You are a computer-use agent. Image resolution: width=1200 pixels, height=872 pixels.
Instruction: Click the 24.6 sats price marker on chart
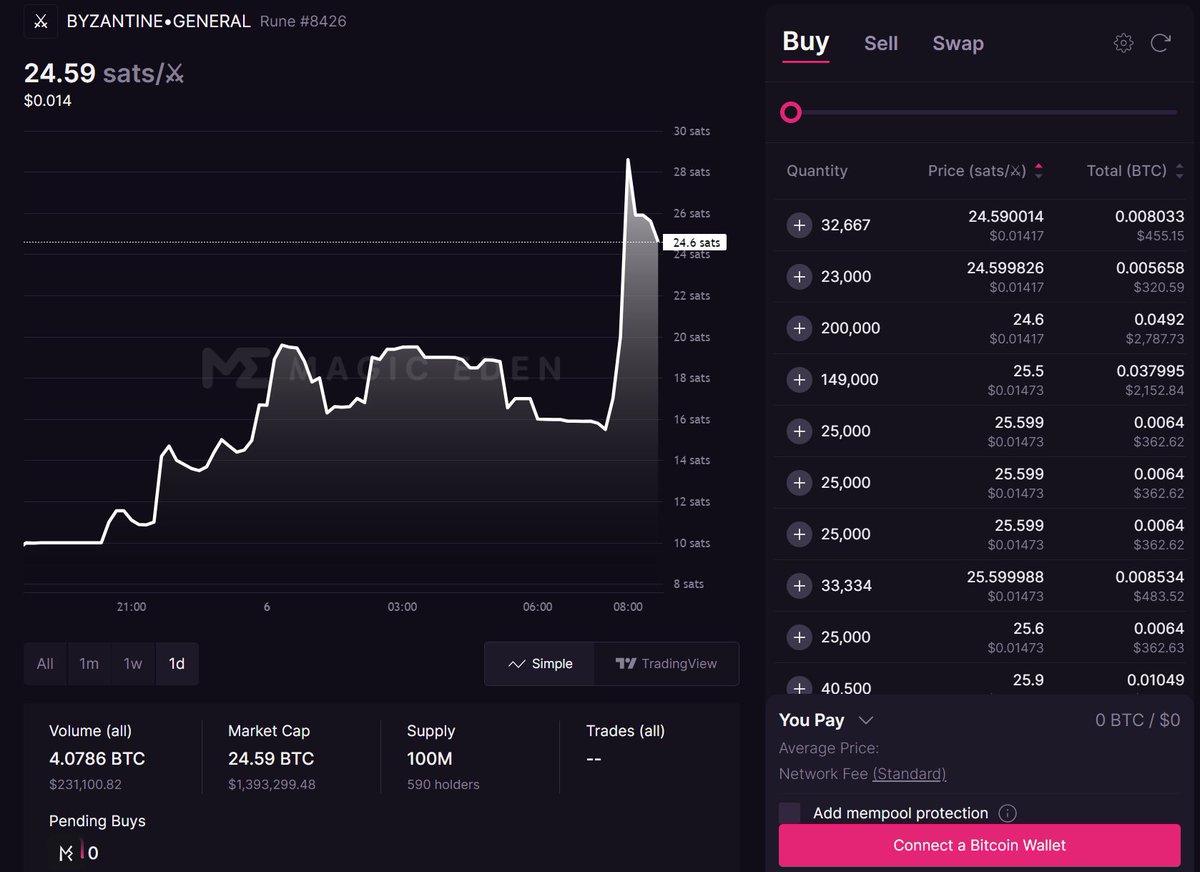pyautogui.click(x=695, y=242)
